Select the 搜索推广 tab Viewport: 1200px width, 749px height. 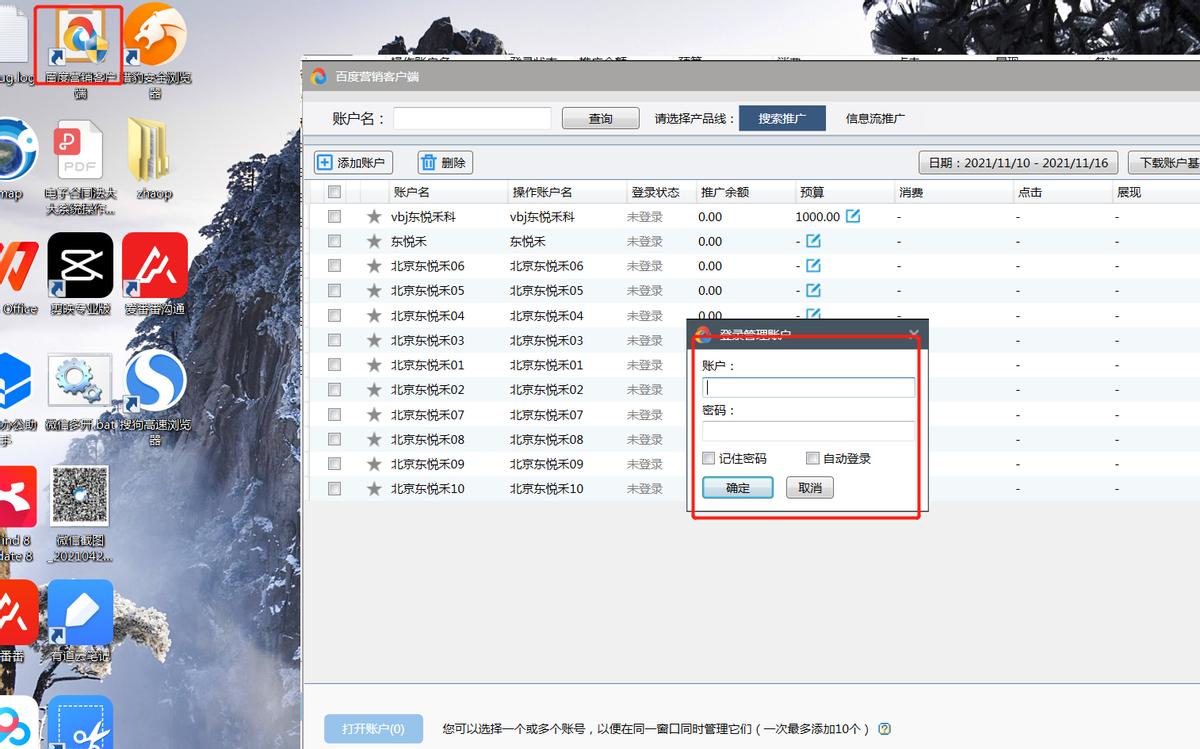click(x=782, y=117)
